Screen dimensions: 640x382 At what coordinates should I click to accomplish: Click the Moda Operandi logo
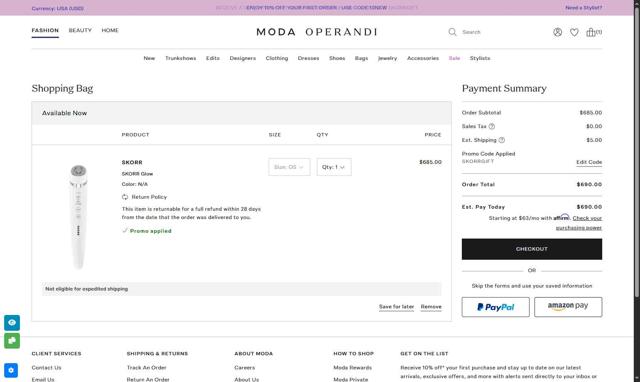[316, 32]
